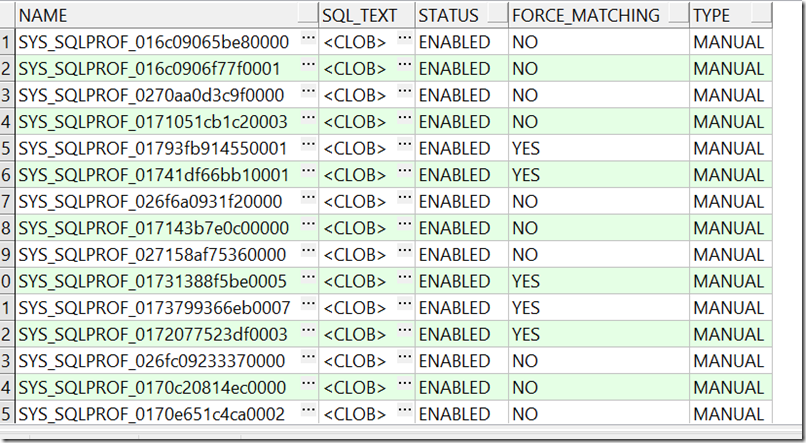Open CLOB viewer ellipsis in row 1
The image size is (806, 443).
coord(405,38)
